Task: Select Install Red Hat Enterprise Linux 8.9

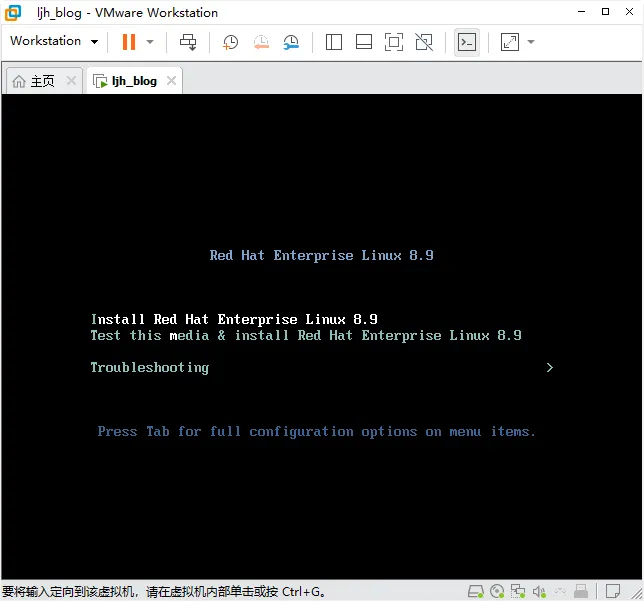Action: point(234,319)
